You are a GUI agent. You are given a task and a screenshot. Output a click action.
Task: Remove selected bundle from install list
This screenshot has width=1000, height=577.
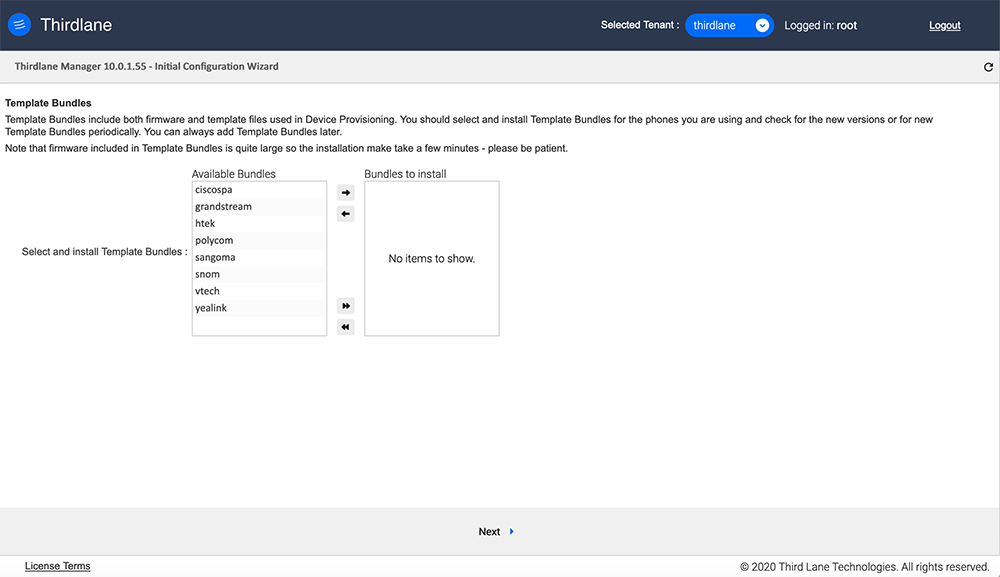pyautogui.click(x=346, y=214)
